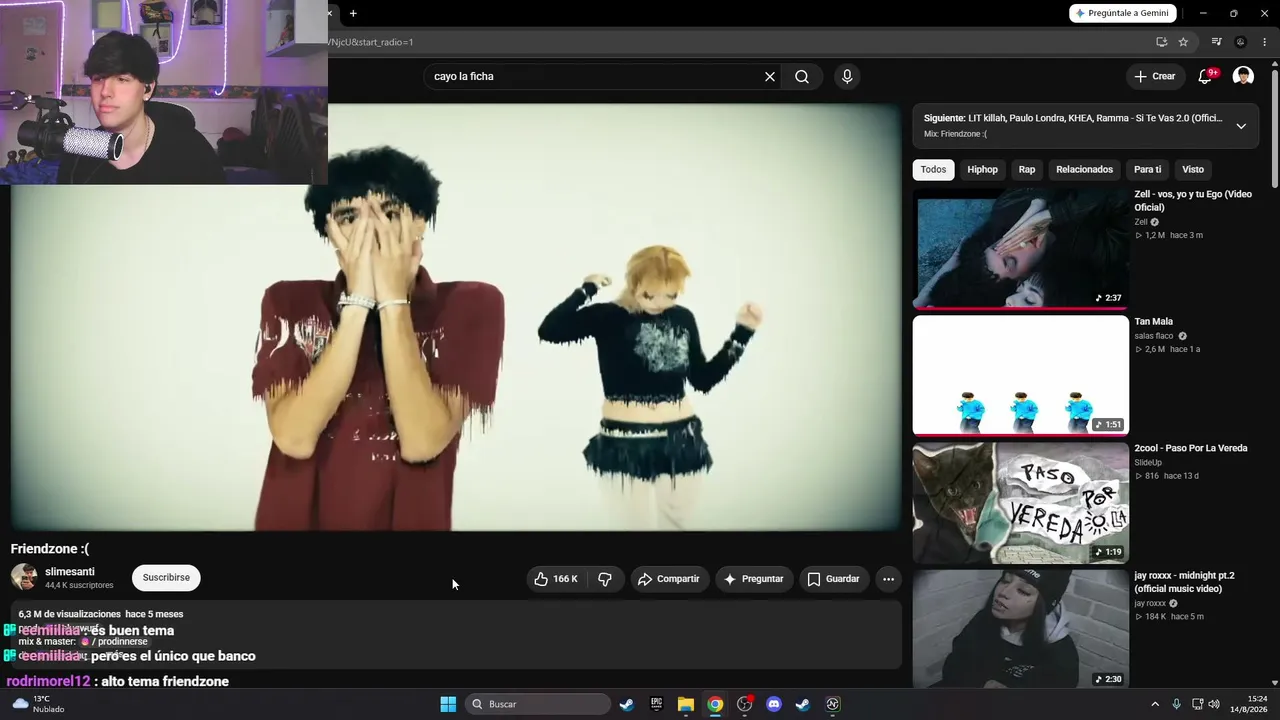Open YouTube notifications bell
The height and width of the screenshot is (720, 1280).
click(x=1205, y=77)
